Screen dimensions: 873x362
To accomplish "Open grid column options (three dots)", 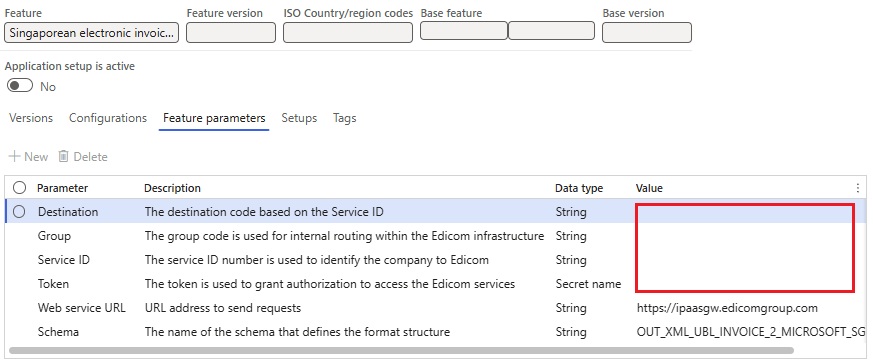I will click(857, 188).
